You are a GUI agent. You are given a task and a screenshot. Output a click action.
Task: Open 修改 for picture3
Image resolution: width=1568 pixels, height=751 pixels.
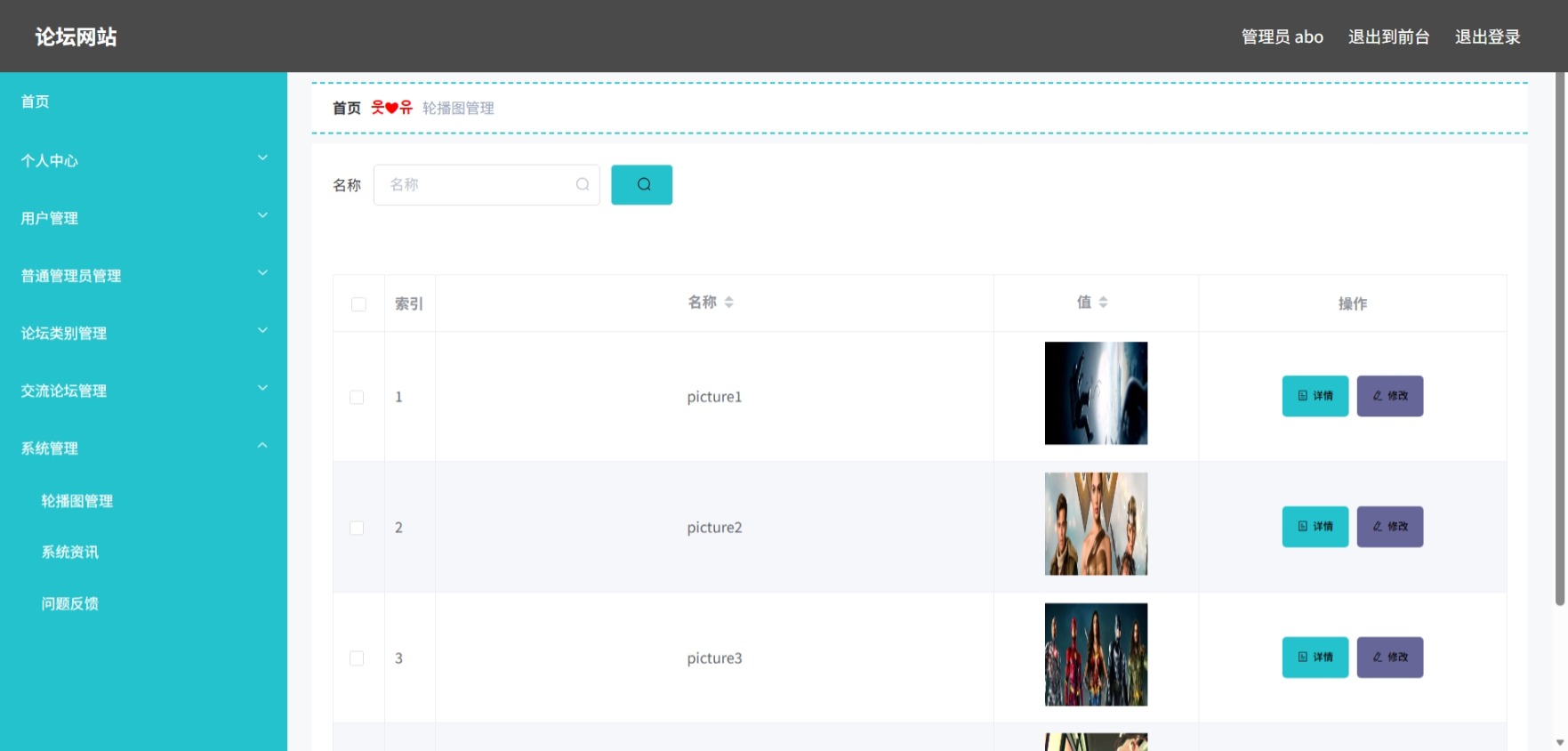[1389, 658]
